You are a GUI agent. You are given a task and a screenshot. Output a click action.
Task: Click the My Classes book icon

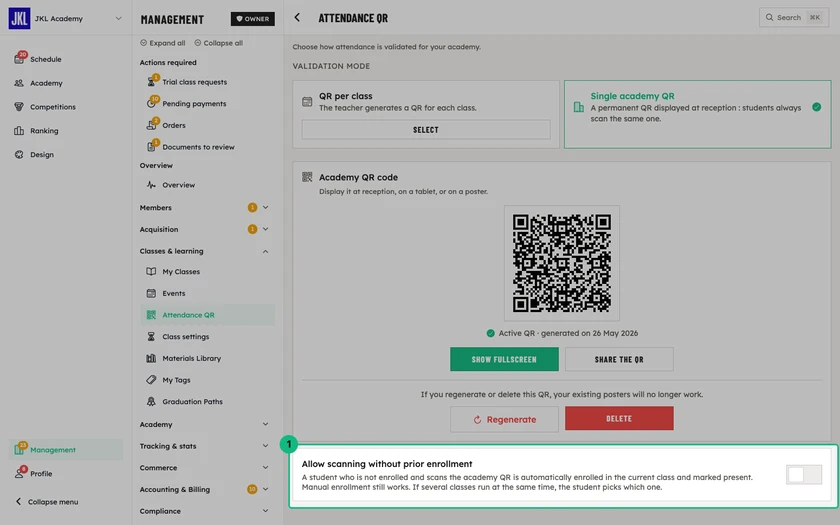(x=151, y=272)
